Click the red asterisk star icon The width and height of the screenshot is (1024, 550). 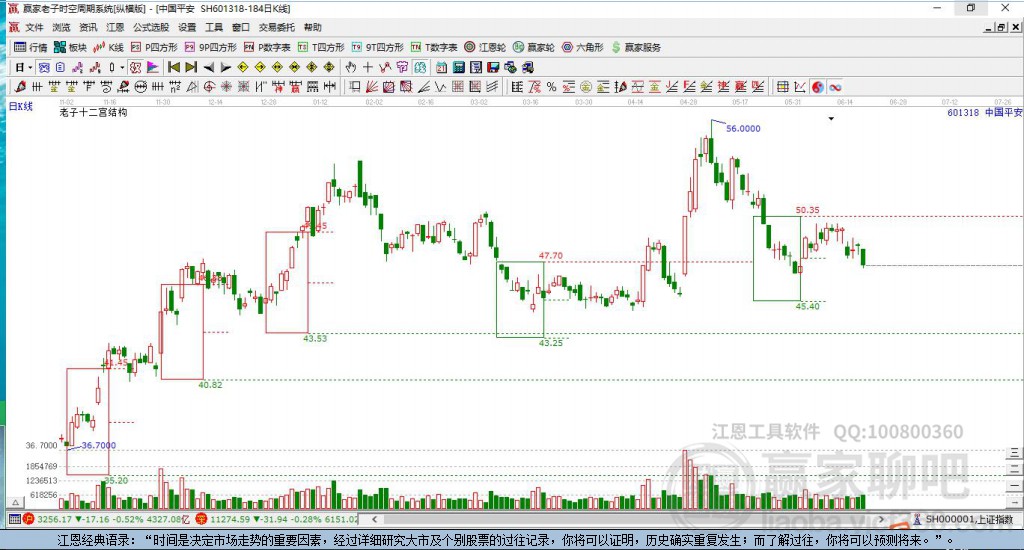click(226, 87)
